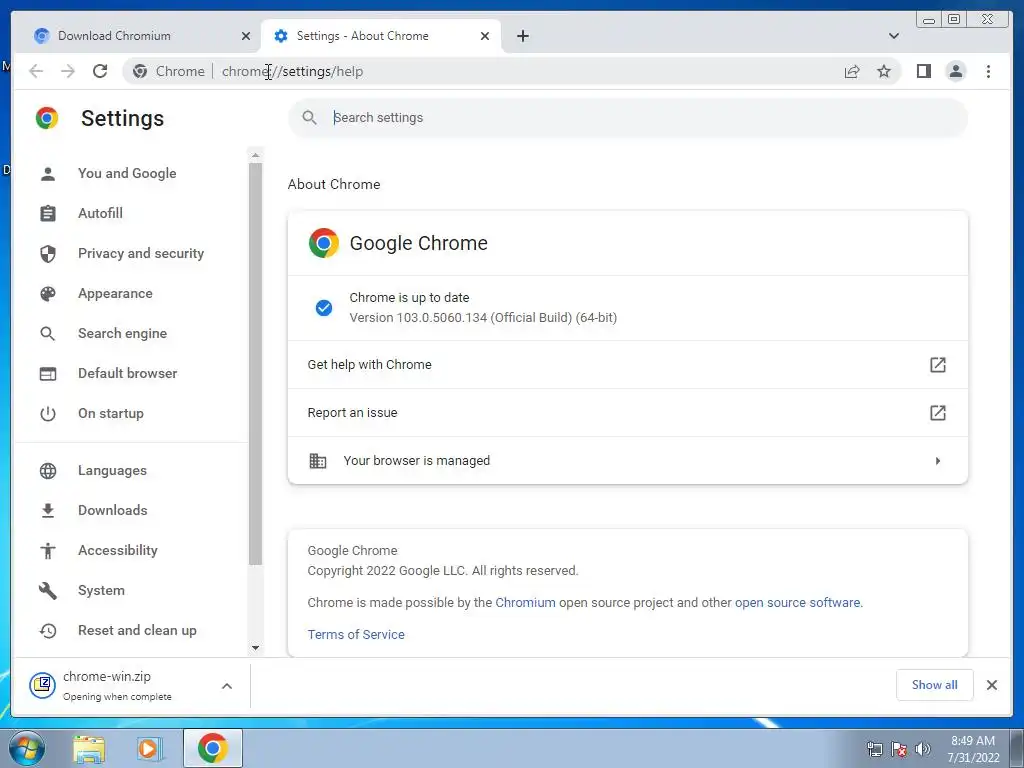Click the On startup power icon
The height and width of the screenshot is (768, 1024).
point(48,413)
